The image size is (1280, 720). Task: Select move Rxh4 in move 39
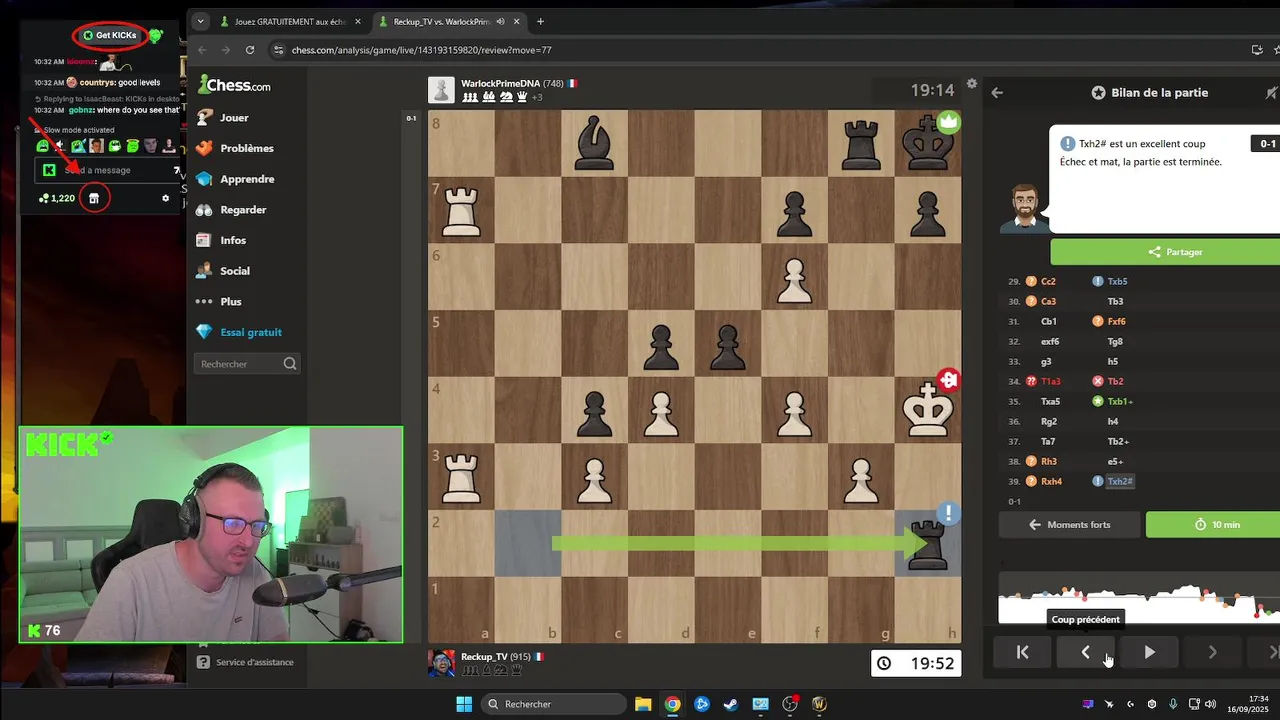pyautogui.click(x=1051, y=481)
